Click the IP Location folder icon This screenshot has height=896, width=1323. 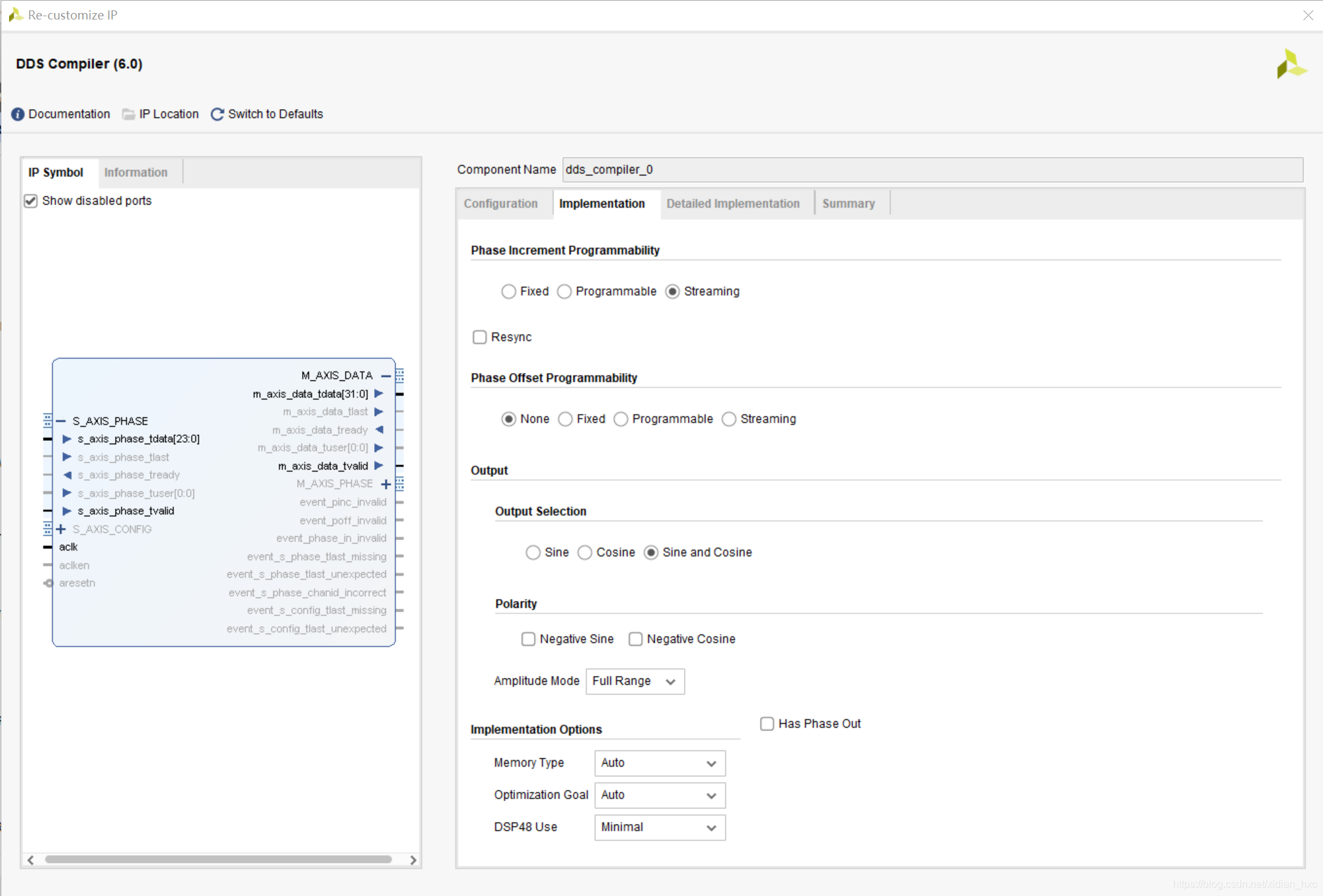pyautogui.click(x=129, y=114)
